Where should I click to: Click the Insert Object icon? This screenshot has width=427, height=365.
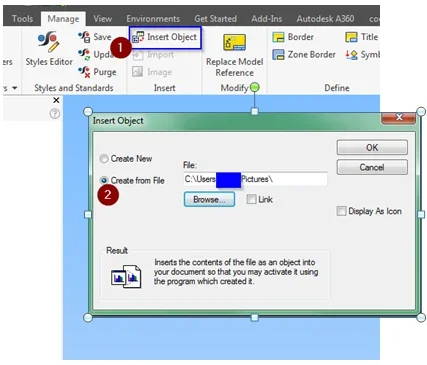point(138,37)
